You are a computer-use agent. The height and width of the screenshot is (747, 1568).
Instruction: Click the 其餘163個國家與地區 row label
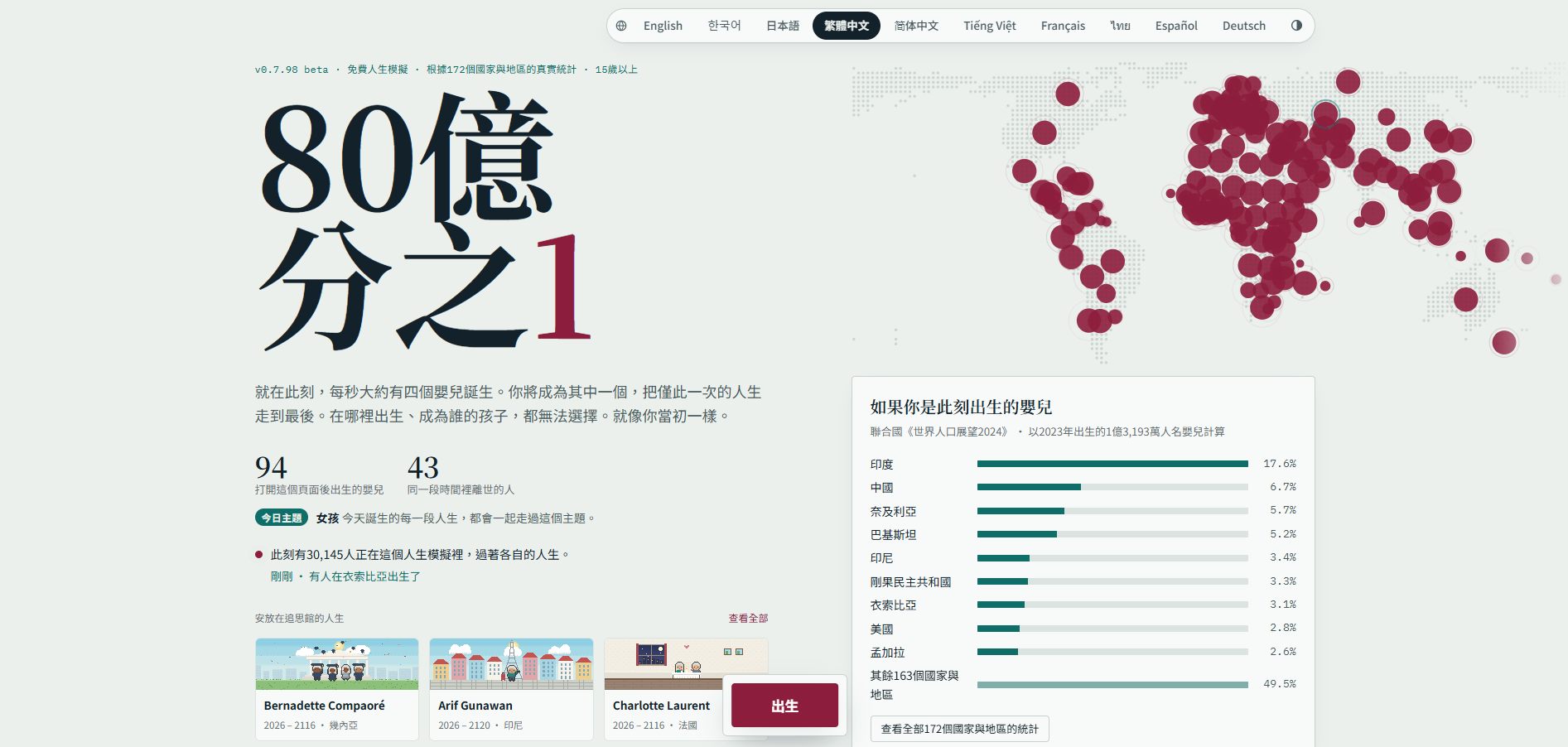[x=914, y=685]
